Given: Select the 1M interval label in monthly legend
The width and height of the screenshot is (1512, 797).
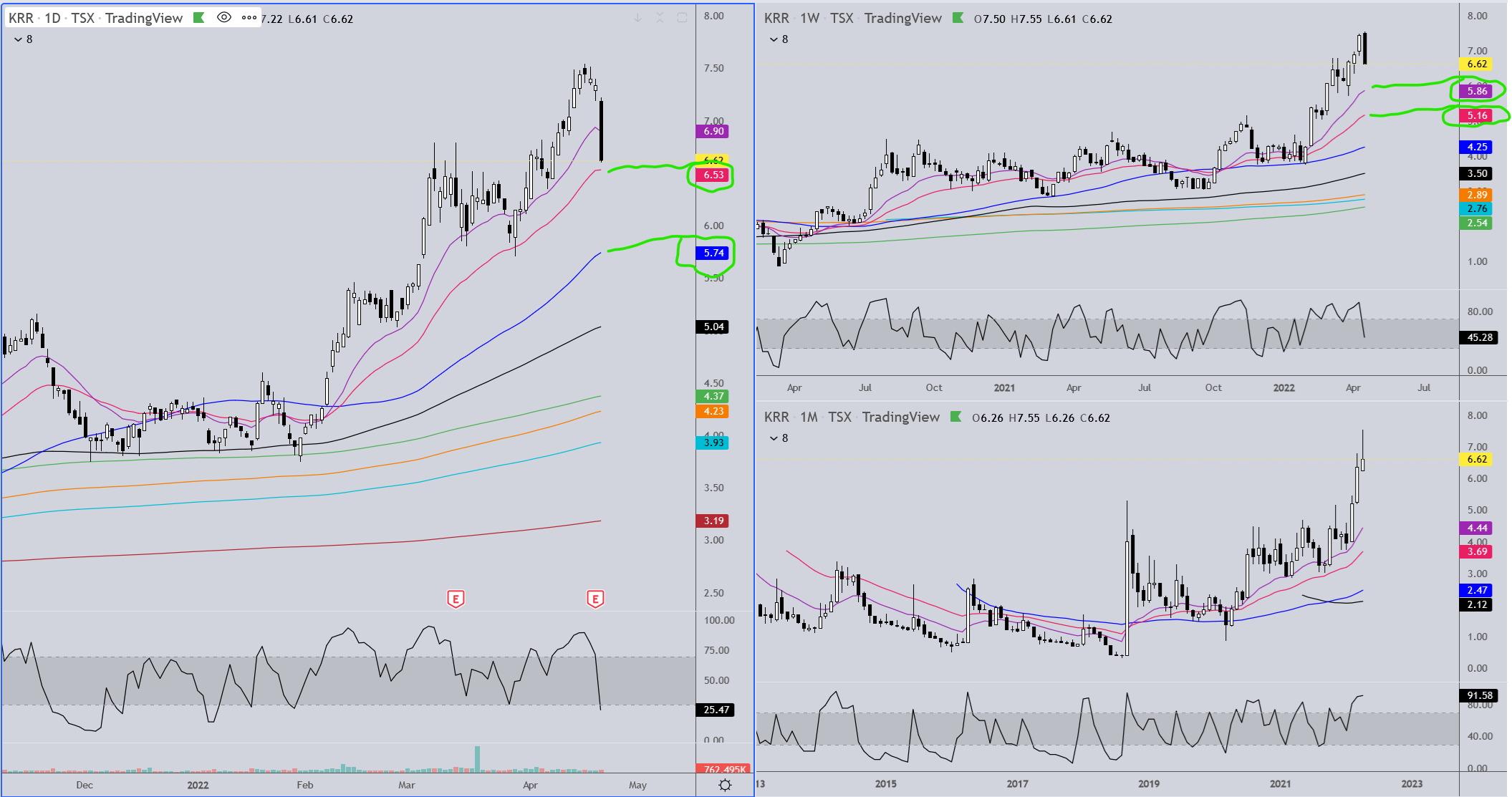Looking at the screenshot, I should click(809, 417).
